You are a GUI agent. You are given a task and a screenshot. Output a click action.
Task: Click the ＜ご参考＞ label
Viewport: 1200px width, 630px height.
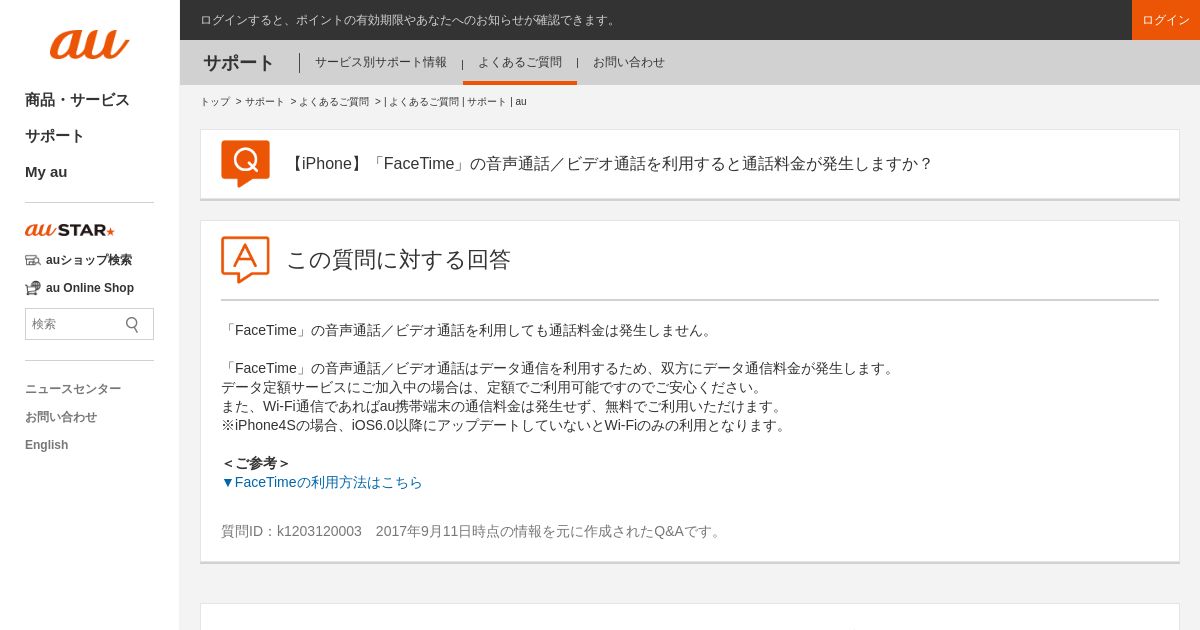coord(255,463)
